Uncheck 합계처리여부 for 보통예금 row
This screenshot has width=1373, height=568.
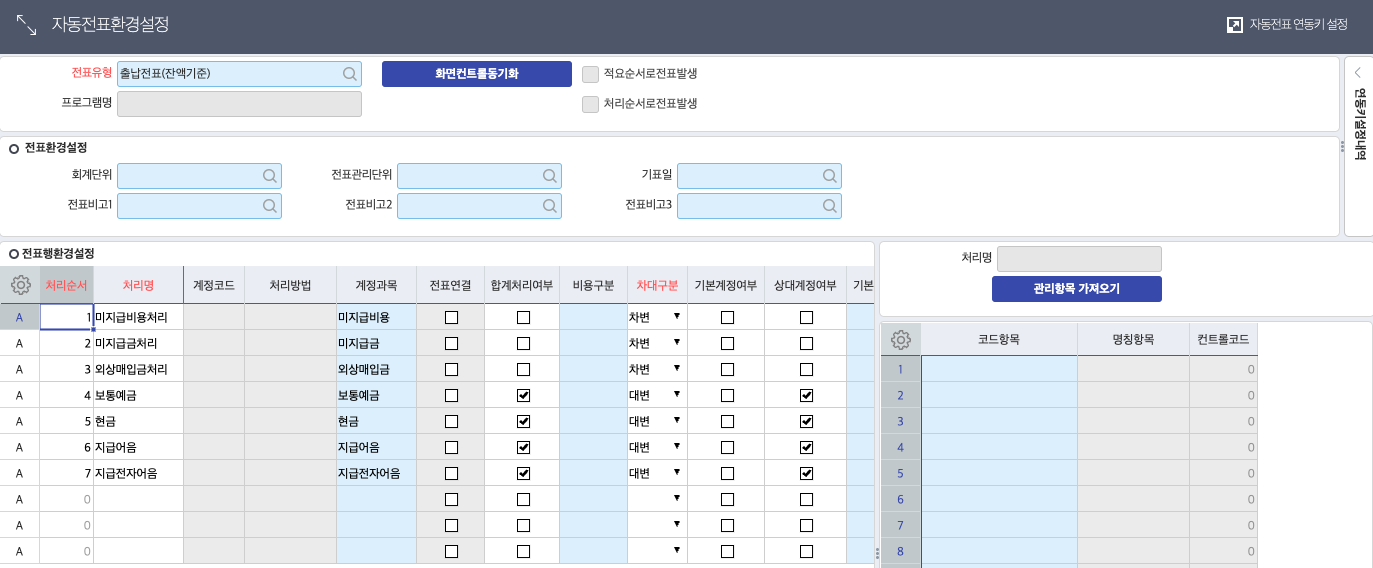[x=523, y=395]
